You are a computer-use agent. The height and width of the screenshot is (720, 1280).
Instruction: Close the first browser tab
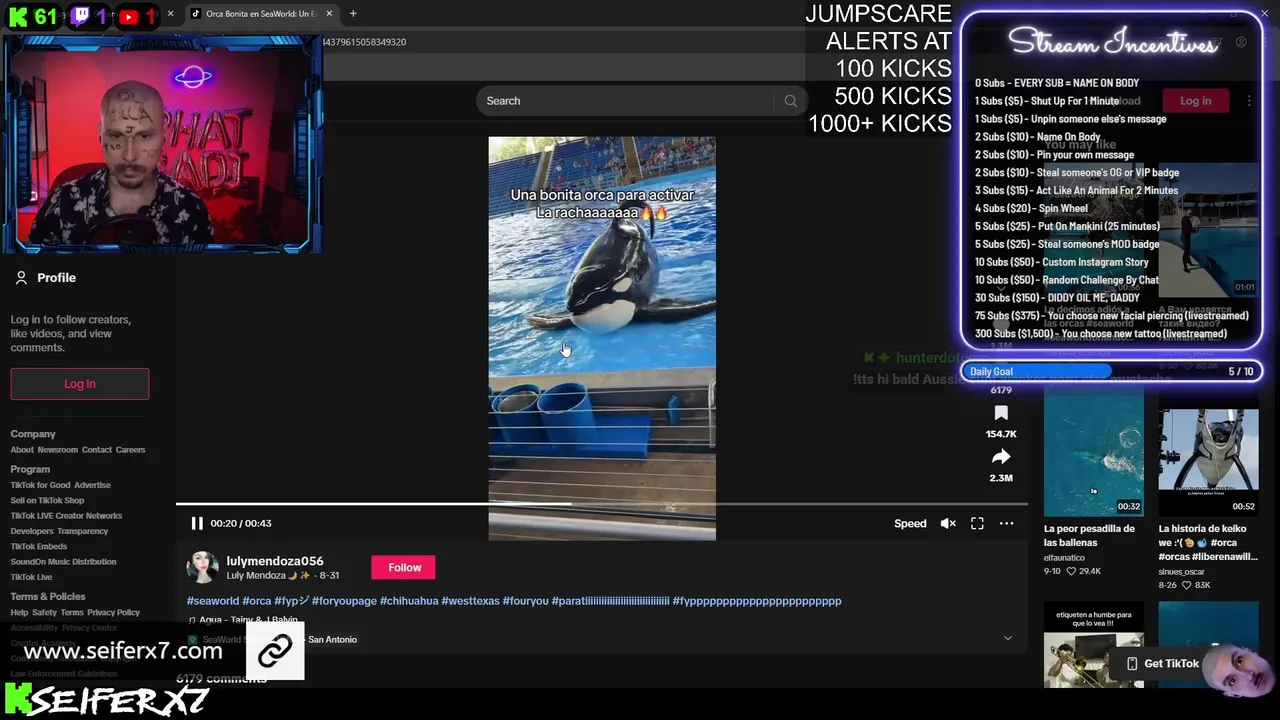(170, 14)
